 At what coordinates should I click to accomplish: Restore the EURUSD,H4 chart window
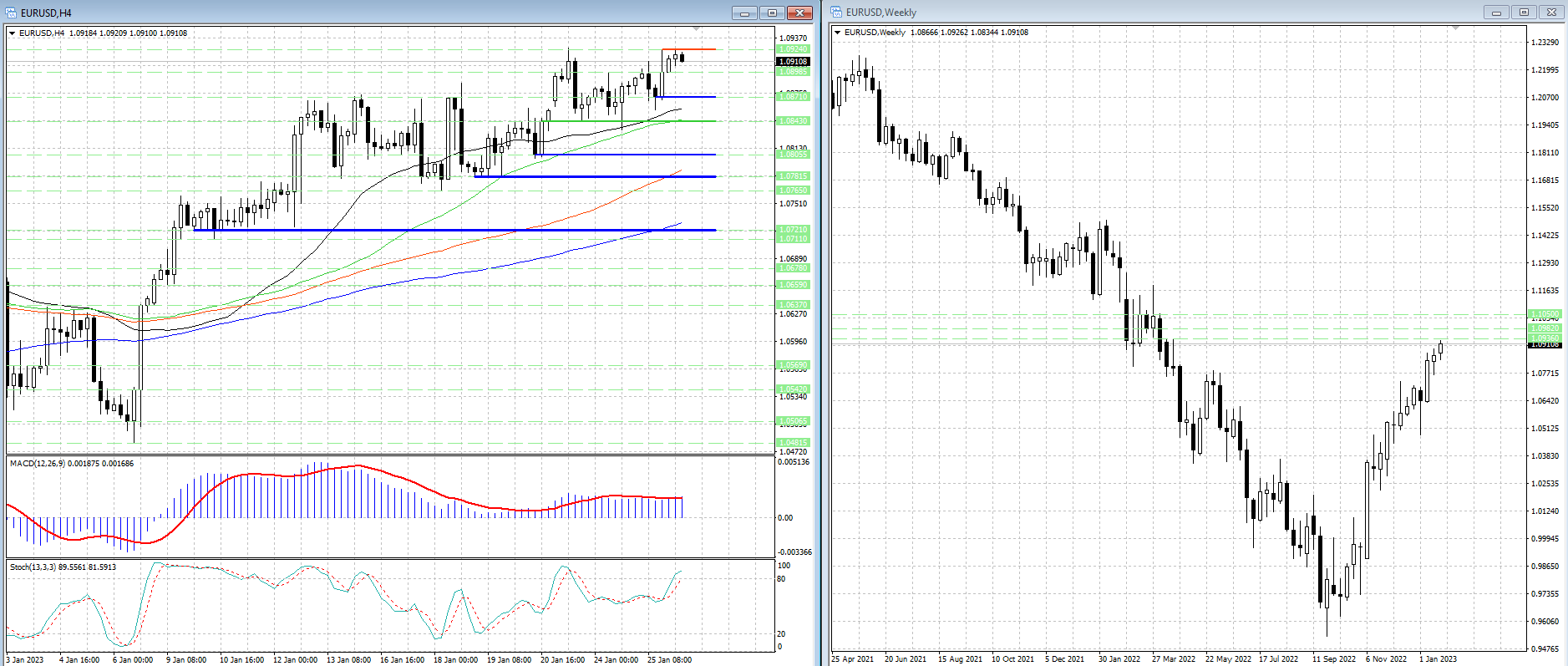[x=772, y=13]
